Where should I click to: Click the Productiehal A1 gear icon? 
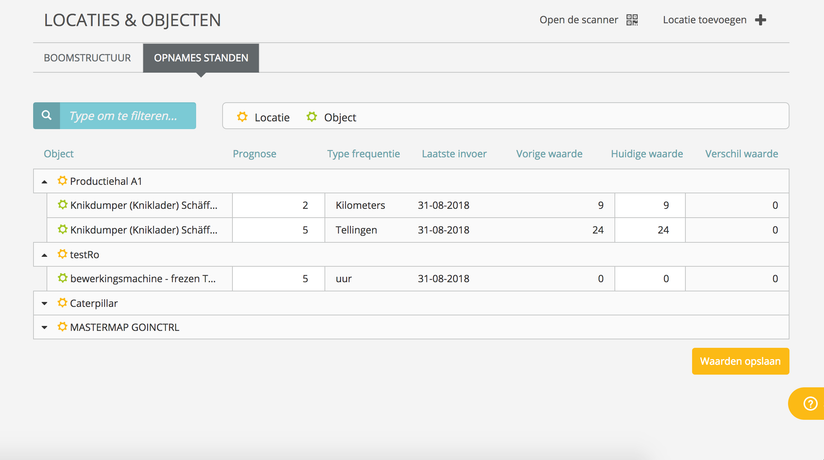(x=63, y=181)
